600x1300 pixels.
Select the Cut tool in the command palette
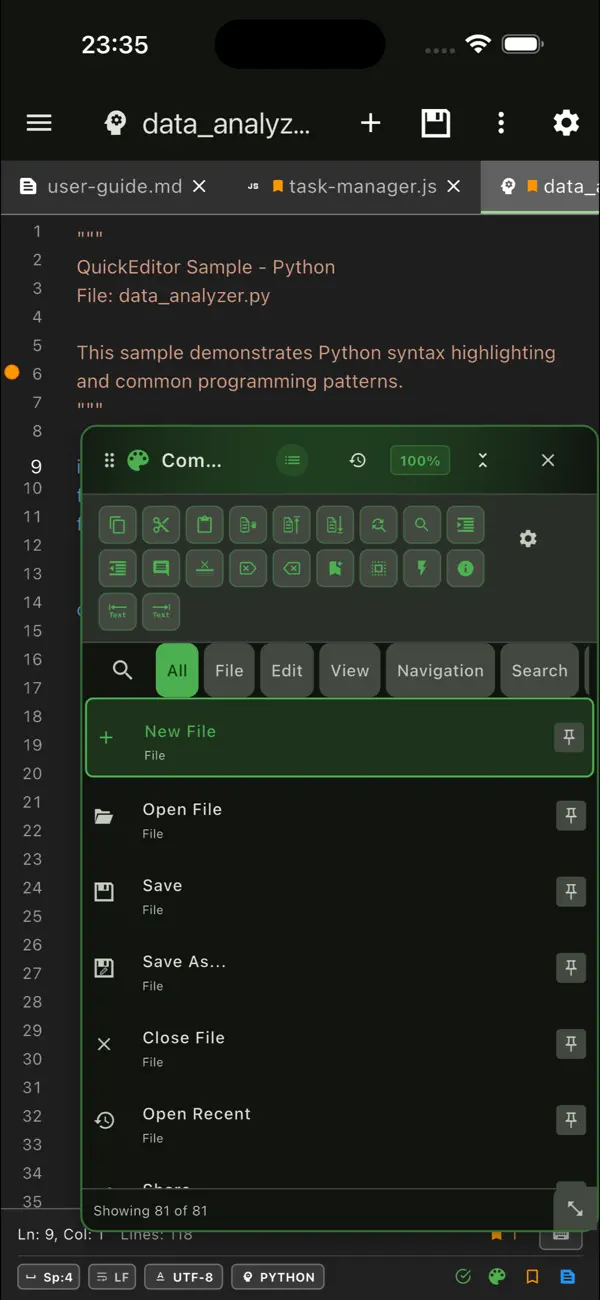[x=161, y=525]
